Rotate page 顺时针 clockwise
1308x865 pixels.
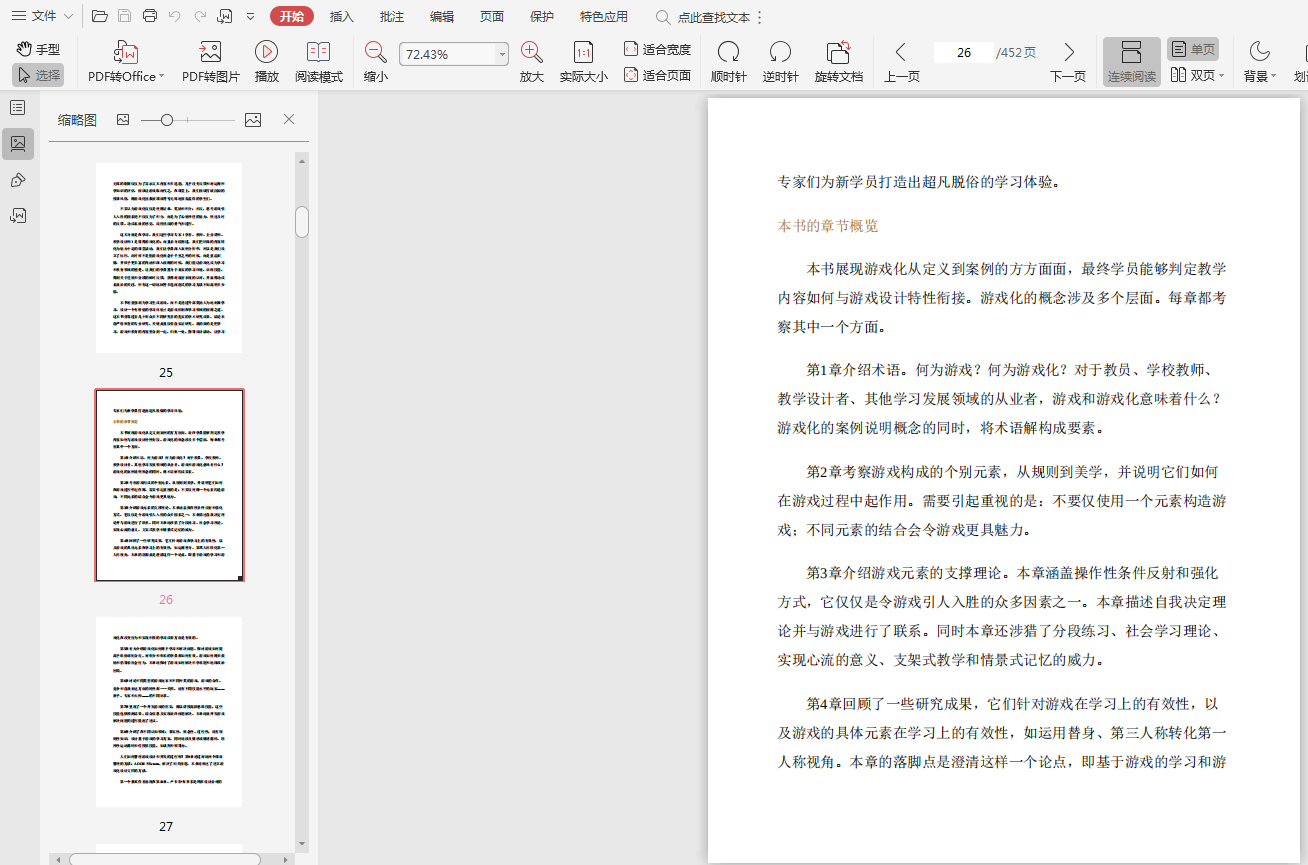click(728, 53)
